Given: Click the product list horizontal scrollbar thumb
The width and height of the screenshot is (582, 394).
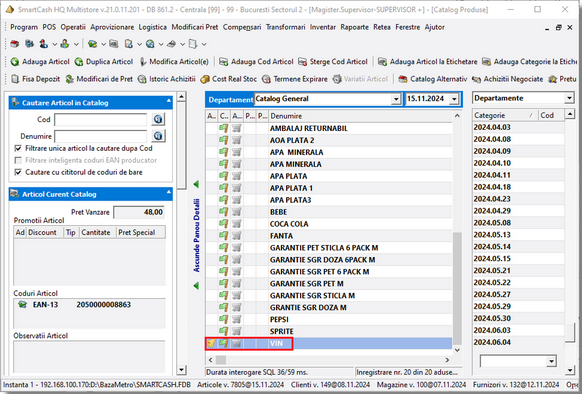Looking at the screenshot, I should click(x=221, y=360).
